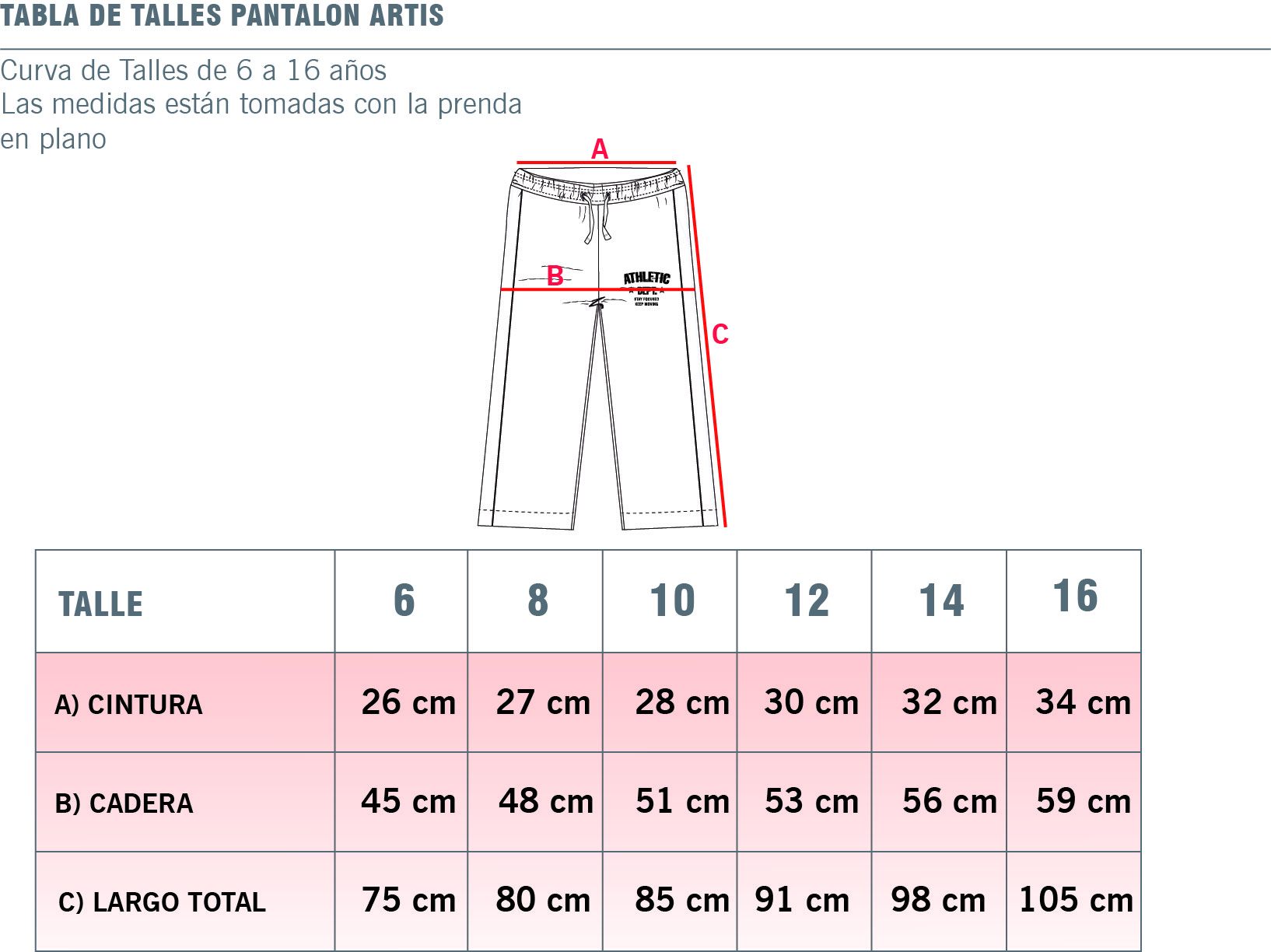The image size is (1271, 952).
Task: Click the title TABLA DE TALLES PANTALON ARTIS
Action: click(x=222, y=16)
